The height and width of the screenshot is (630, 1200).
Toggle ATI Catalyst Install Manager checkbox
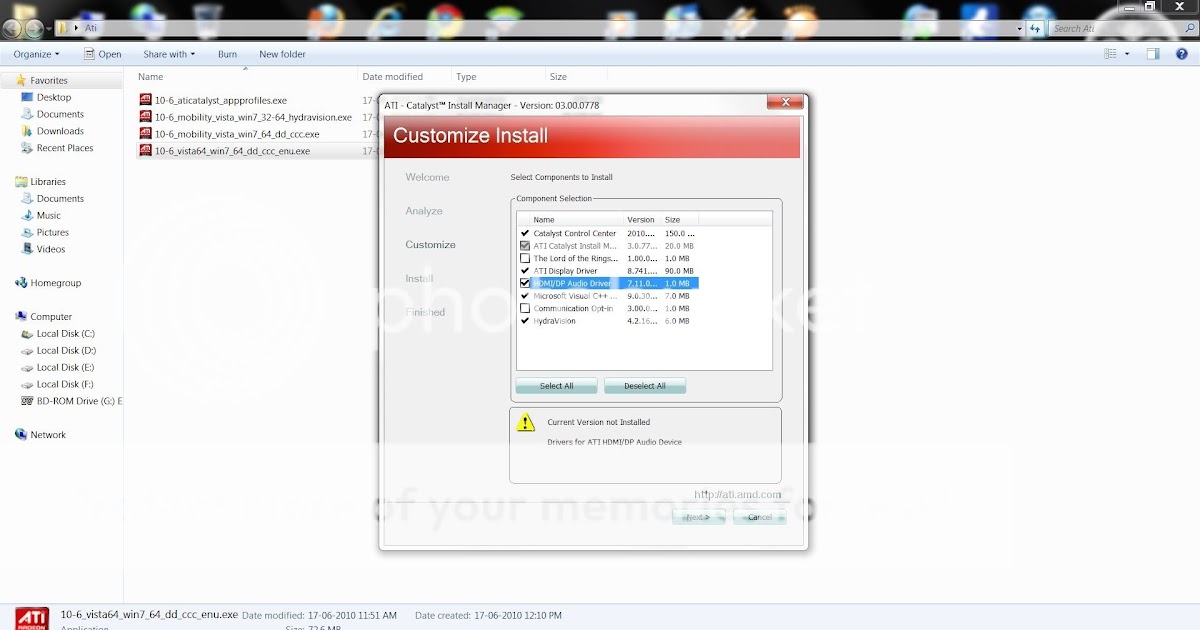click(525, 246)
